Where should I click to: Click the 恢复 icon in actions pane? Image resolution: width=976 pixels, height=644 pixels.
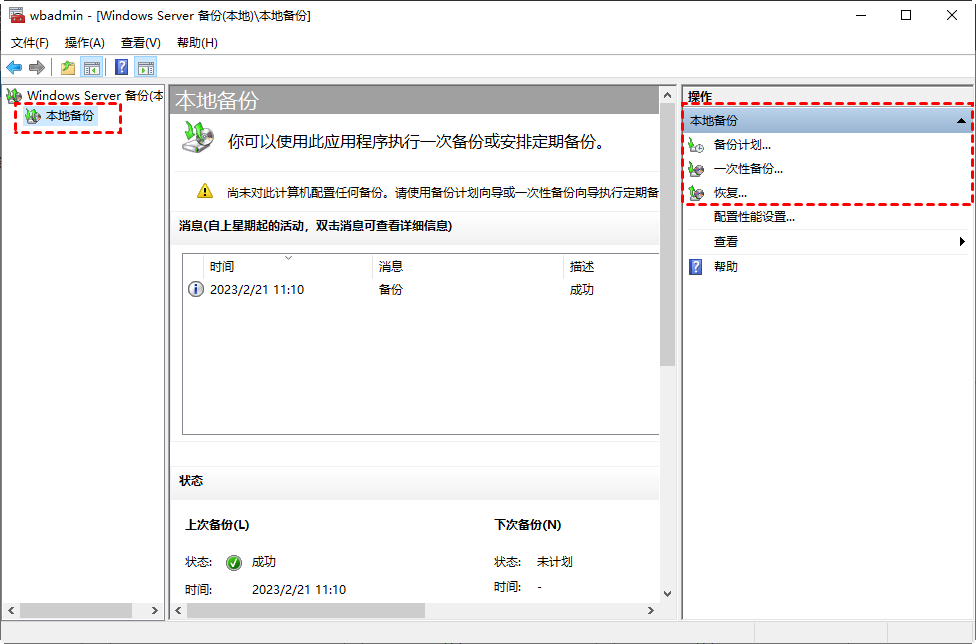pos(696,194)
